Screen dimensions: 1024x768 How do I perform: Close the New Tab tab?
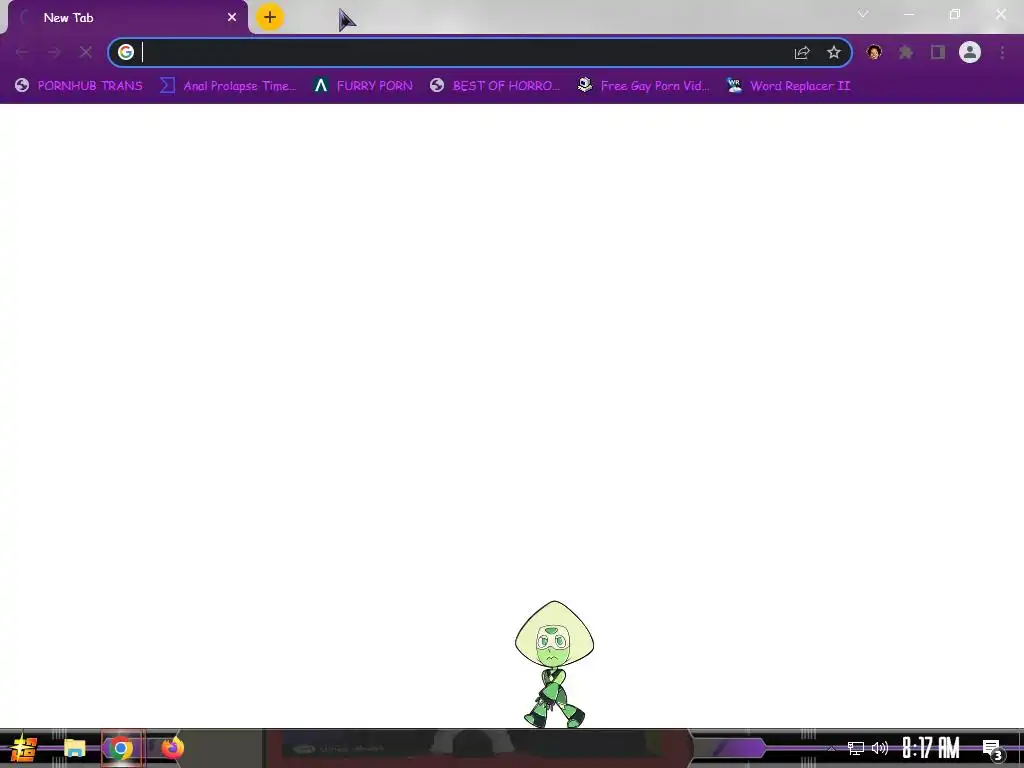tap(232, 18)
